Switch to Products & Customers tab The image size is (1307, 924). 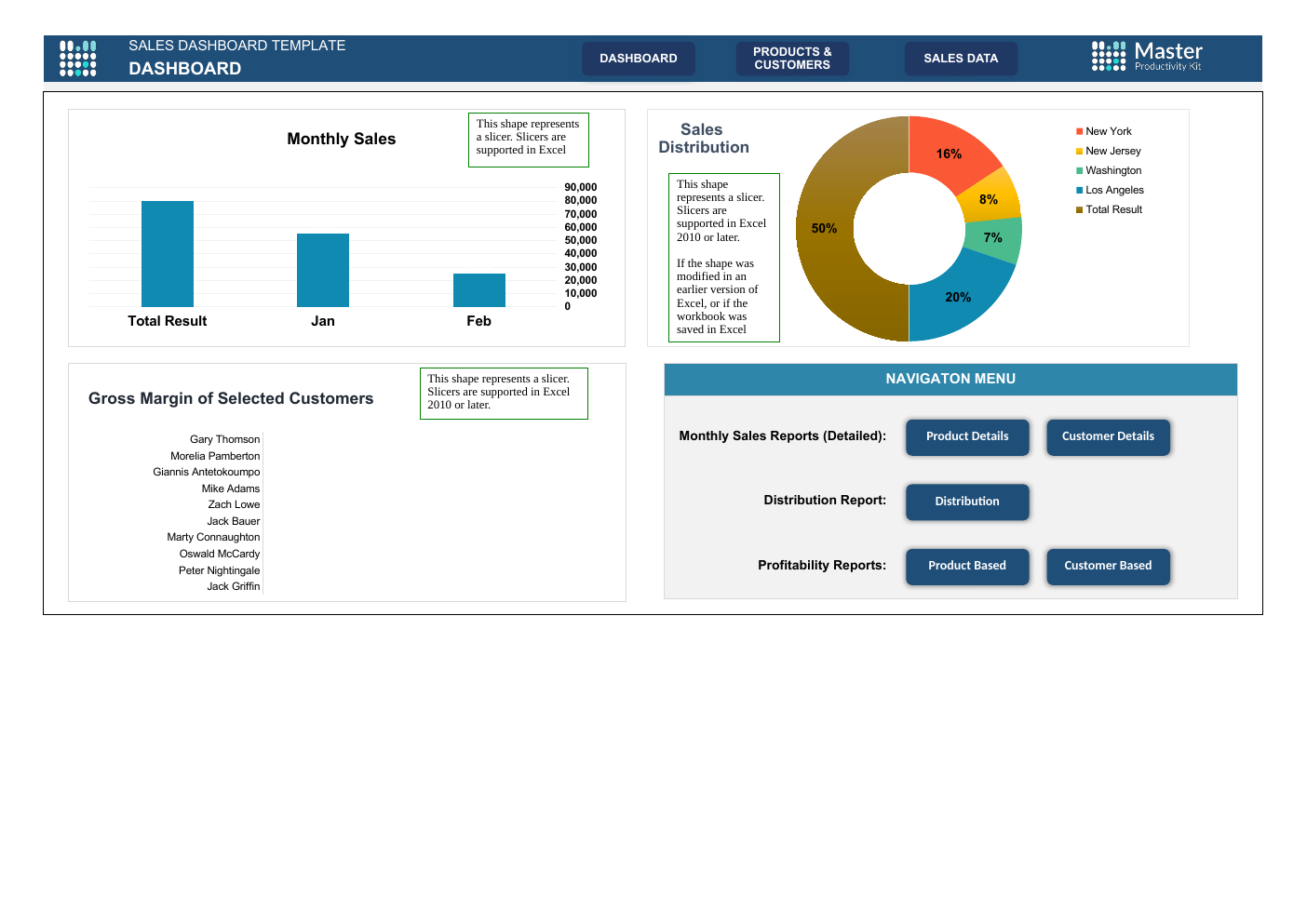click(792, 59)
